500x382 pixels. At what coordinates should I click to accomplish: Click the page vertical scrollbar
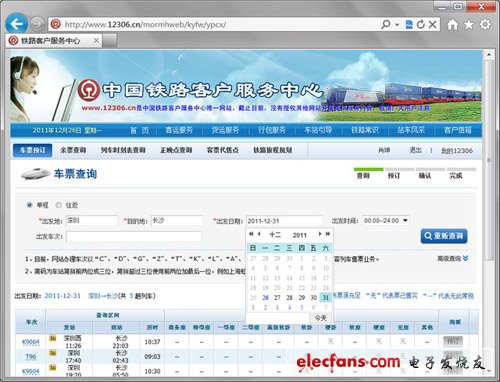pyautogui.click(x=489, y=213)
